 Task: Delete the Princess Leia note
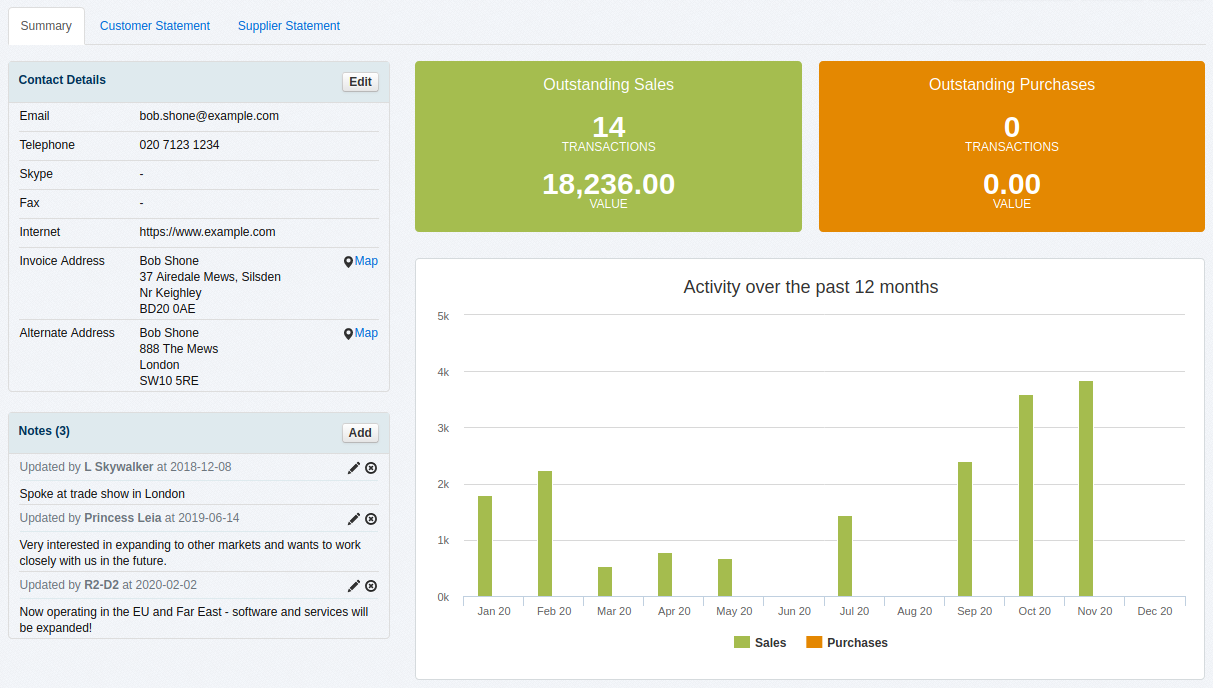[x=371, y=519]
